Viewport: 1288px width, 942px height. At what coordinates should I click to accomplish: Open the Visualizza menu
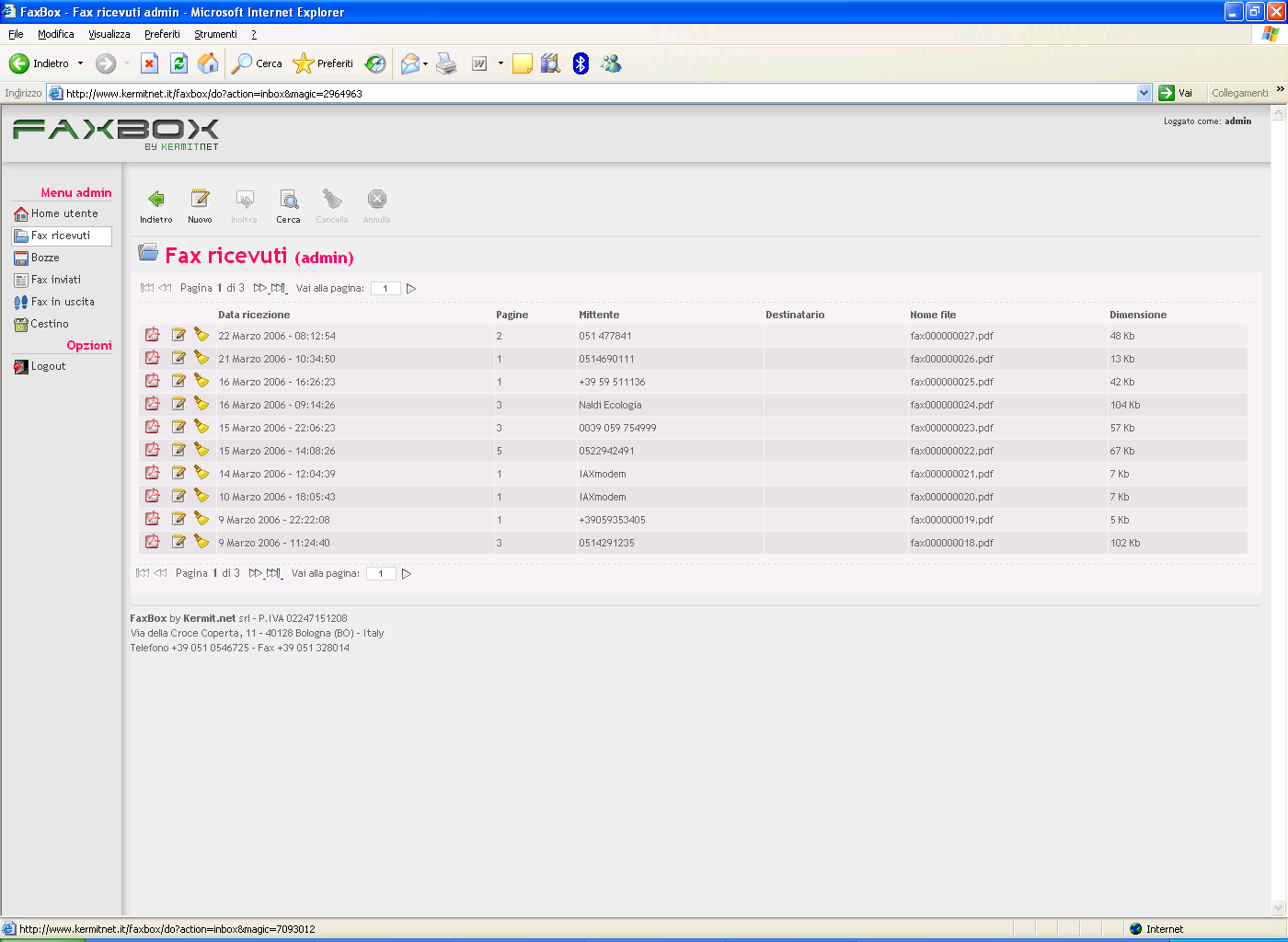tap(109, 34)
